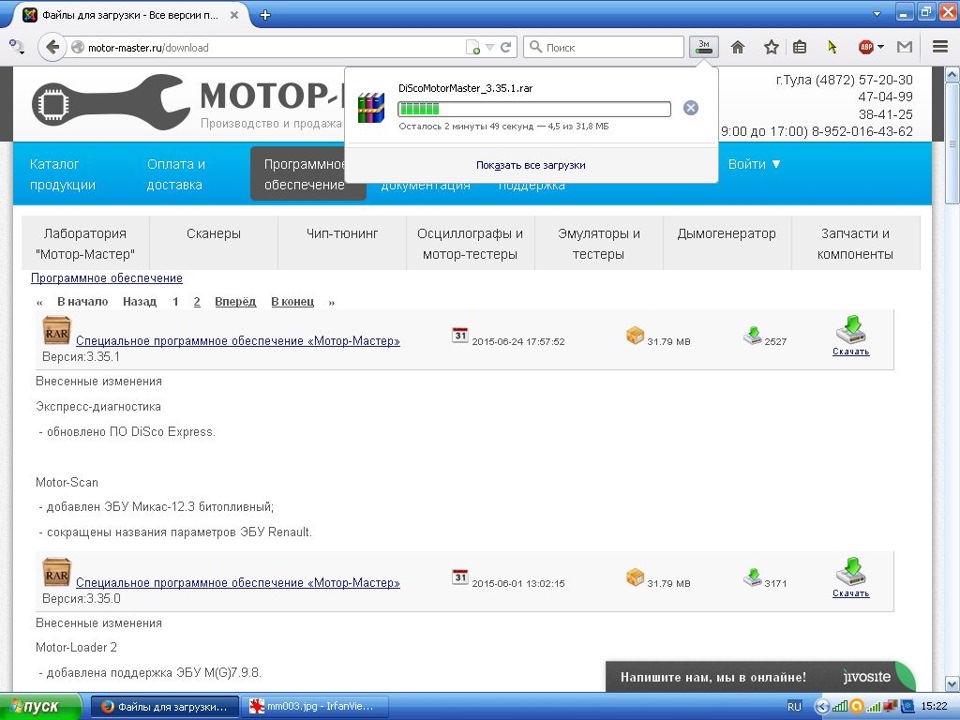Click RAR archive icon for version 3.35.0
960x720 pixels.
click(56, 572)
